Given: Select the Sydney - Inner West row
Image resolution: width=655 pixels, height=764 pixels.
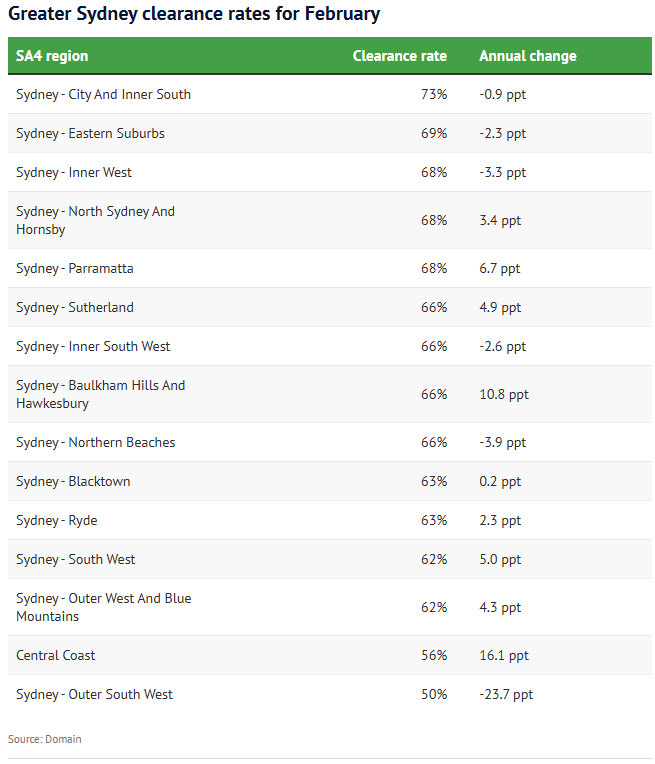Looking at the screenshot, I should tap(329, 172).
